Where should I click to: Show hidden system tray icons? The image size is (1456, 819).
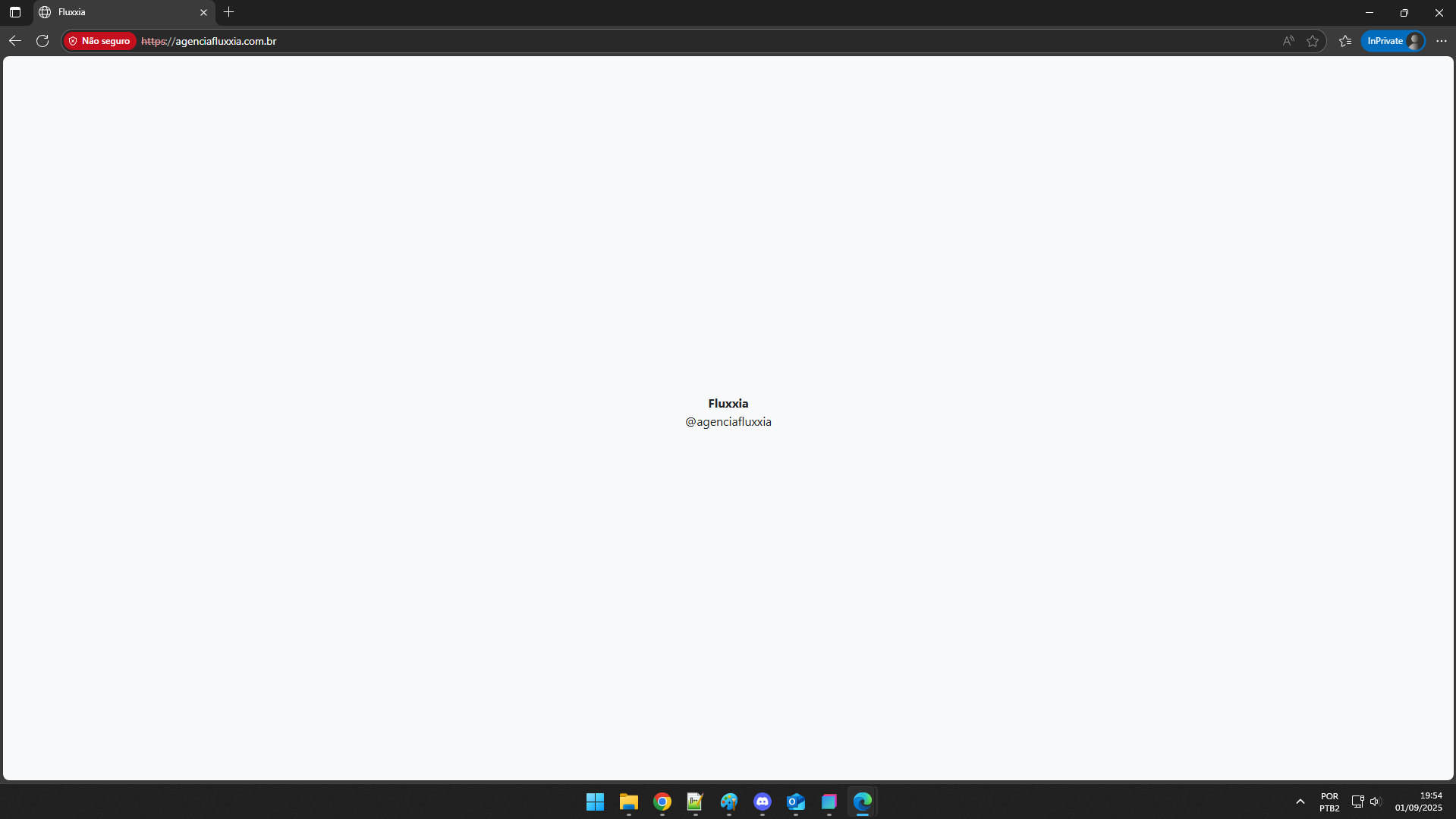[1300, 802]
